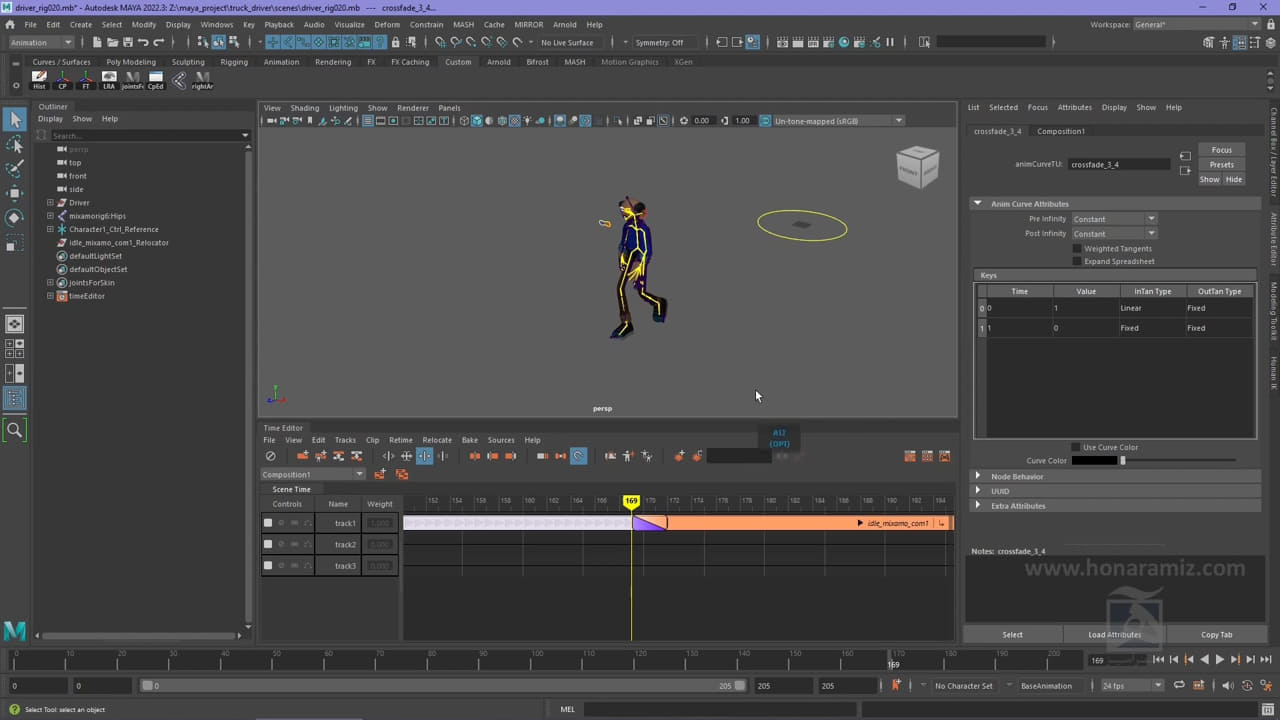Click the Hide button
1280x720 pixels.
click(x=1234, y=179)
